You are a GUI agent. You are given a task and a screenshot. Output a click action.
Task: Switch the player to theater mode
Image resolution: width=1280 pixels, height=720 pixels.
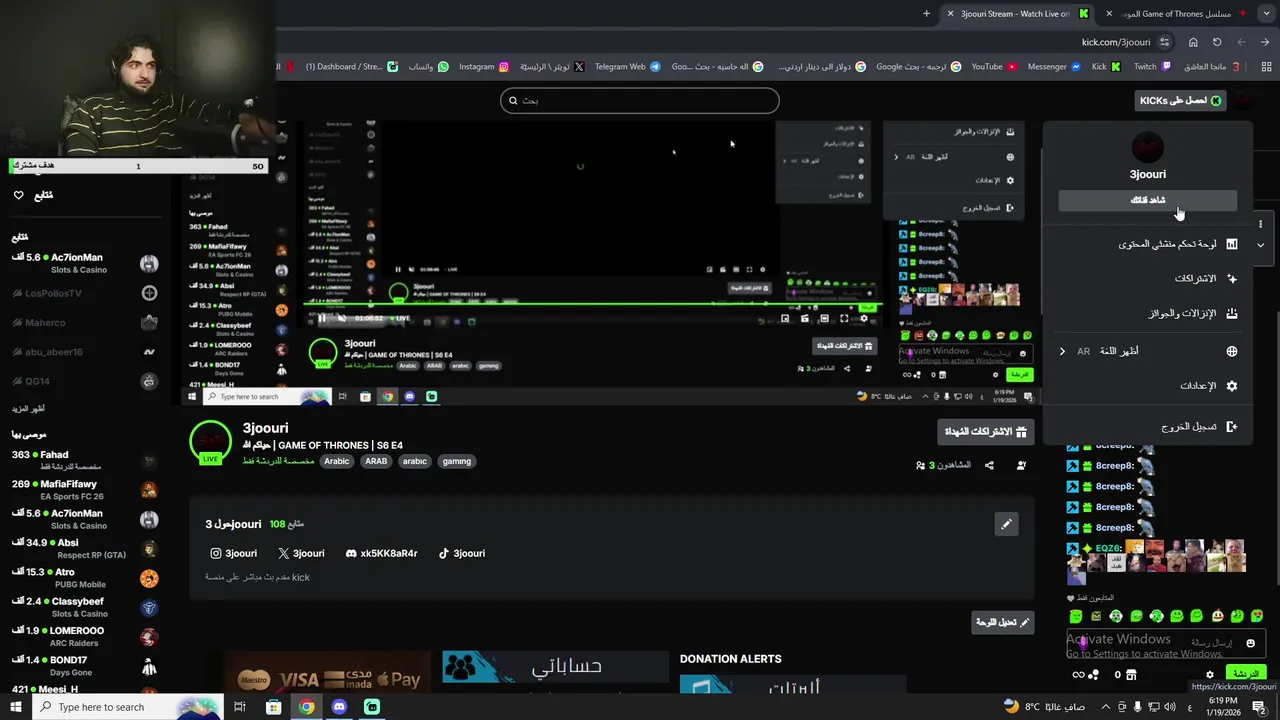click(824, 318)
